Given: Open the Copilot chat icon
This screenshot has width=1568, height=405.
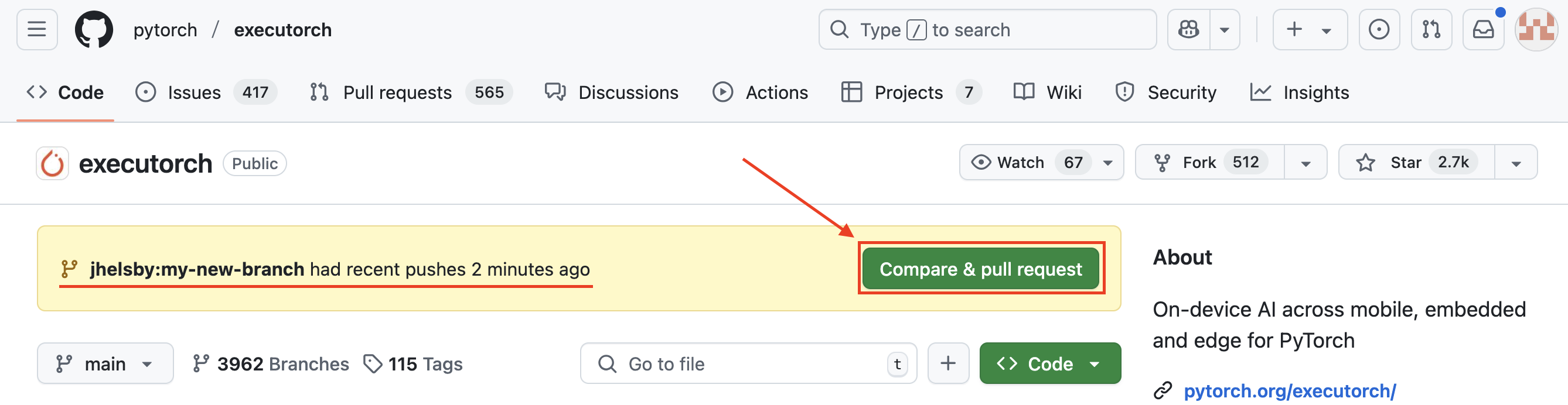Looking at the screenshot, I should point(1188,29).
